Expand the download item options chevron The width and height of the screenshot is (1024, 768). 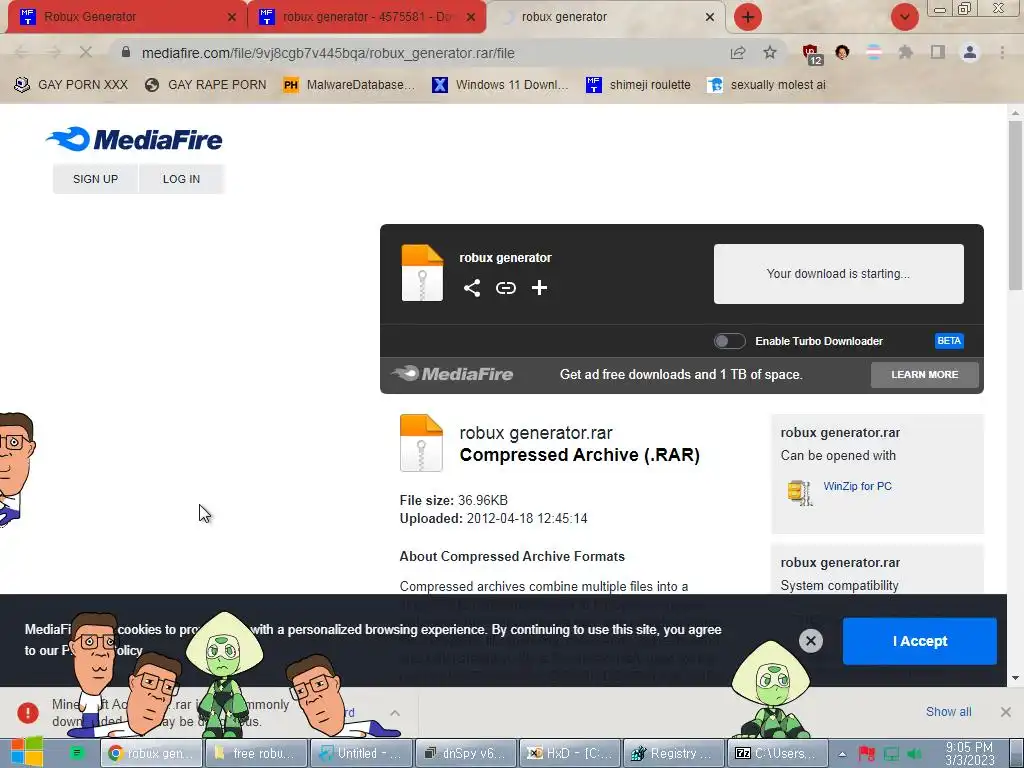[395, 712]
